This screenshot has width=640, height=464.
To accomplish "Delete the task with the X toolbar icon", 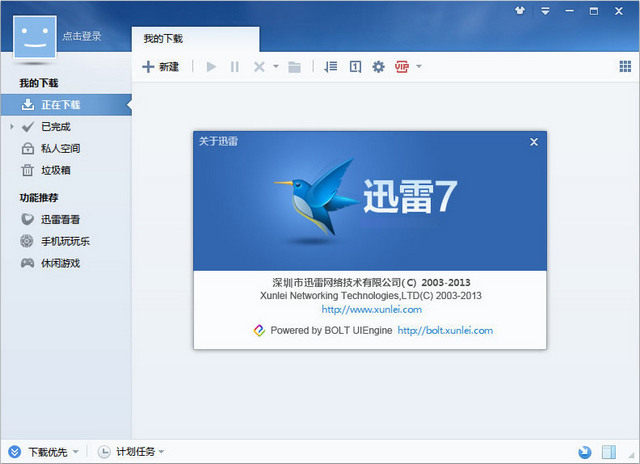I will [x=259, y=67].
